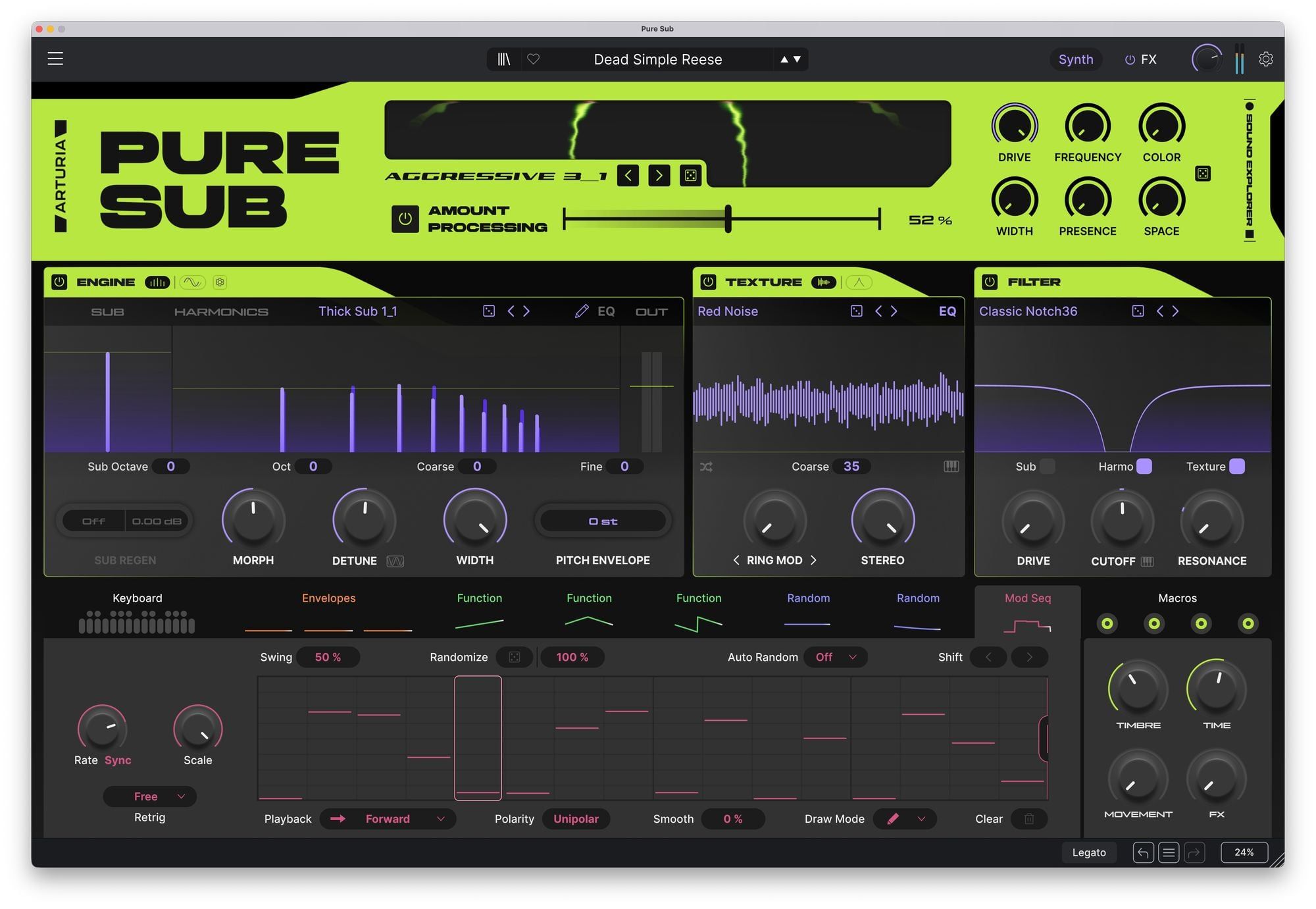Image resolution: width=1316 pixels, height=909 pixels.
Task: Click the Amount Processing slider handle
Action: pyautogui.click(x=728, y=219)
